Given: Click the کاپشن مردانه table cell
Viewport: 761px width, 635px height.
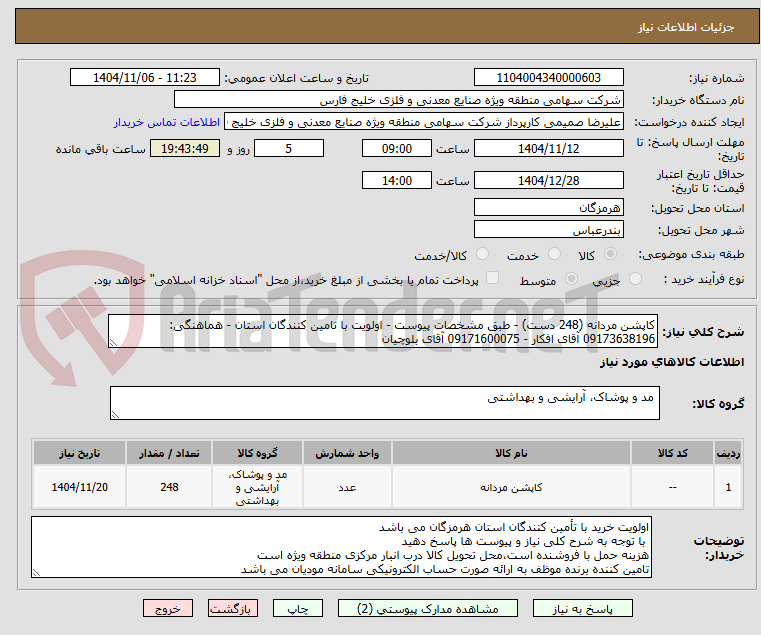Looking at the screenshot, I should tap(511, 487).
